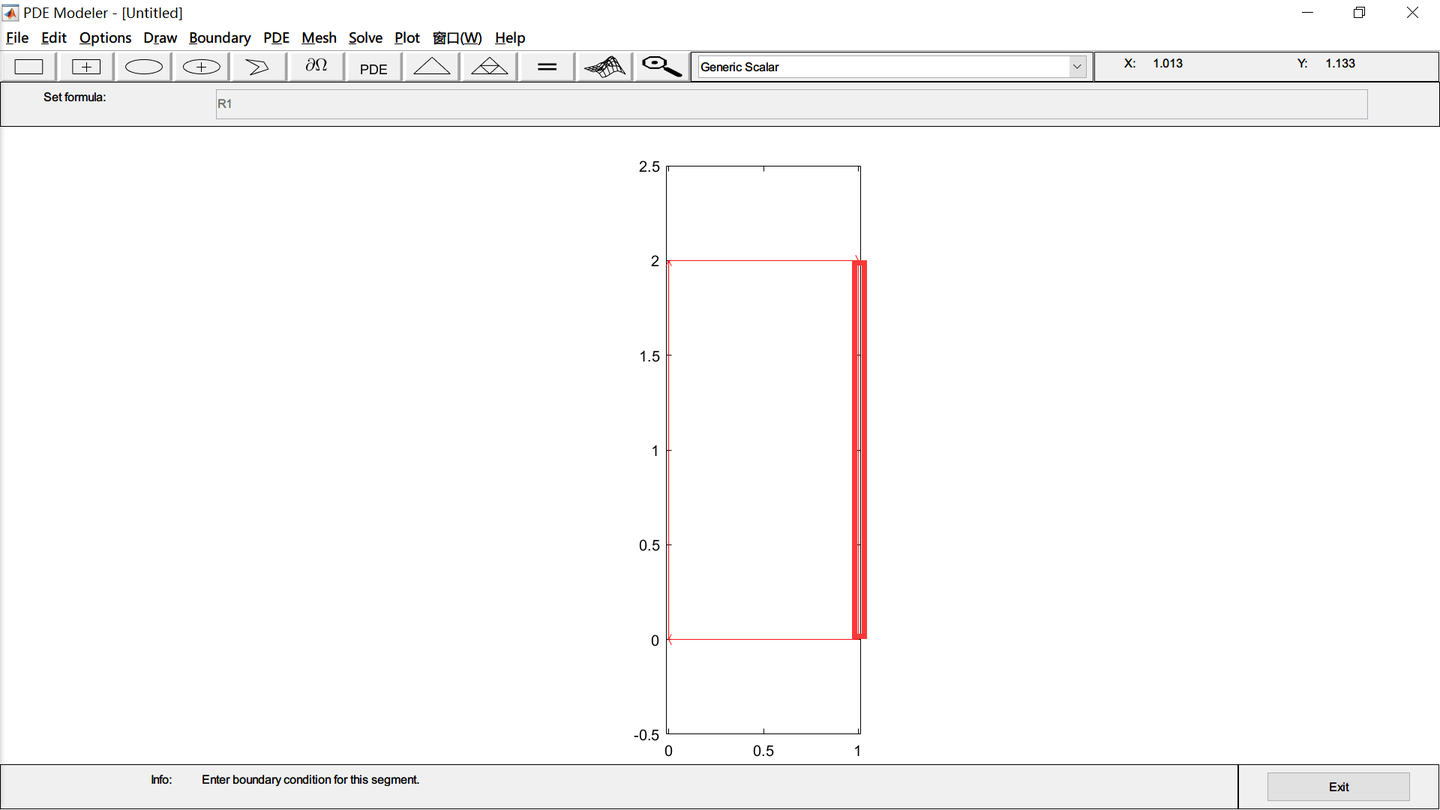
Task: Open the Help menu
Action: tap(510, 37)
